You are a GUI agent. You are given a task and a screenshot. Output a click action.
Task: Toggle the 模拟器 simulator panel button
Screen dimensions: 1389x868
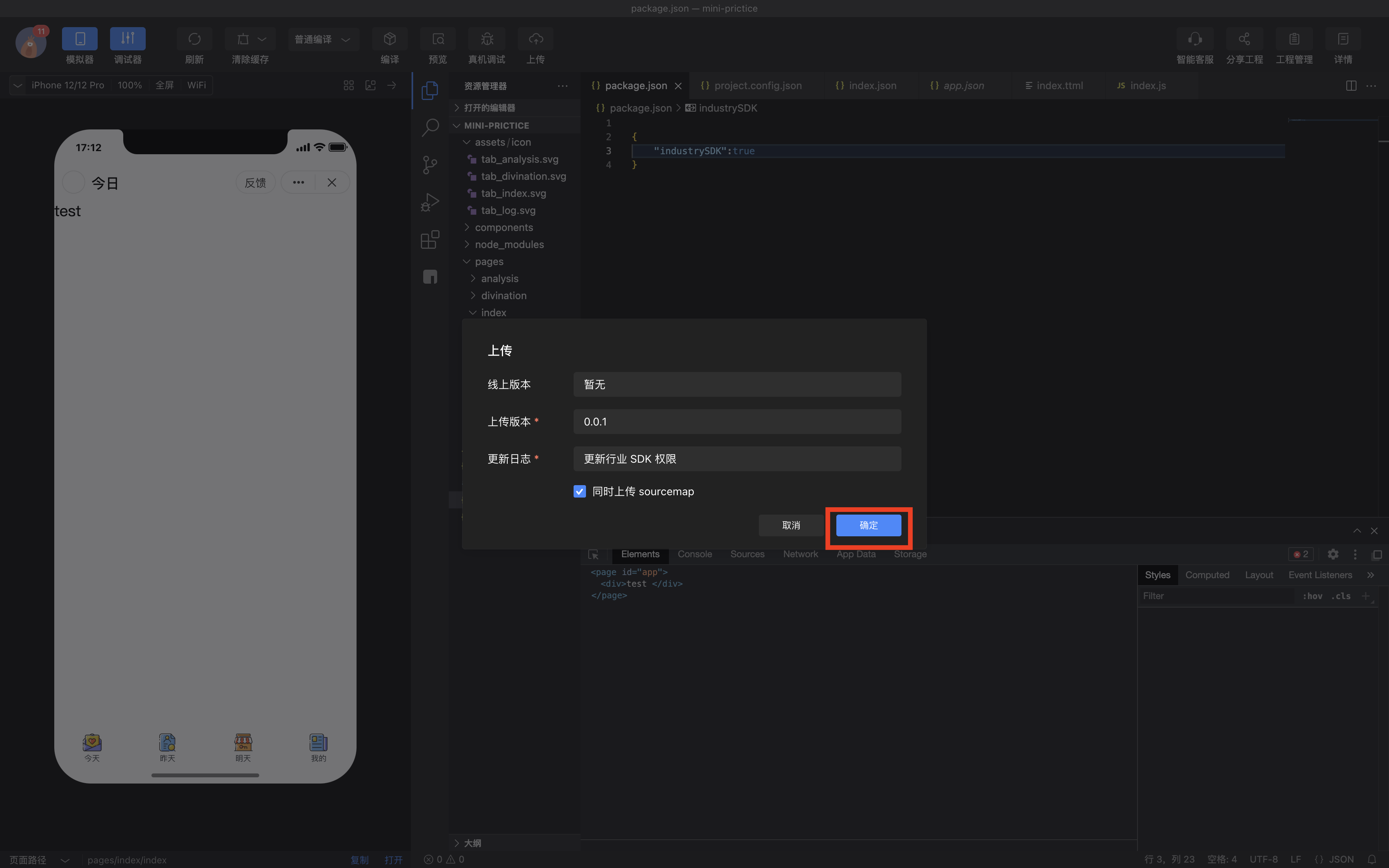(80, 39)
